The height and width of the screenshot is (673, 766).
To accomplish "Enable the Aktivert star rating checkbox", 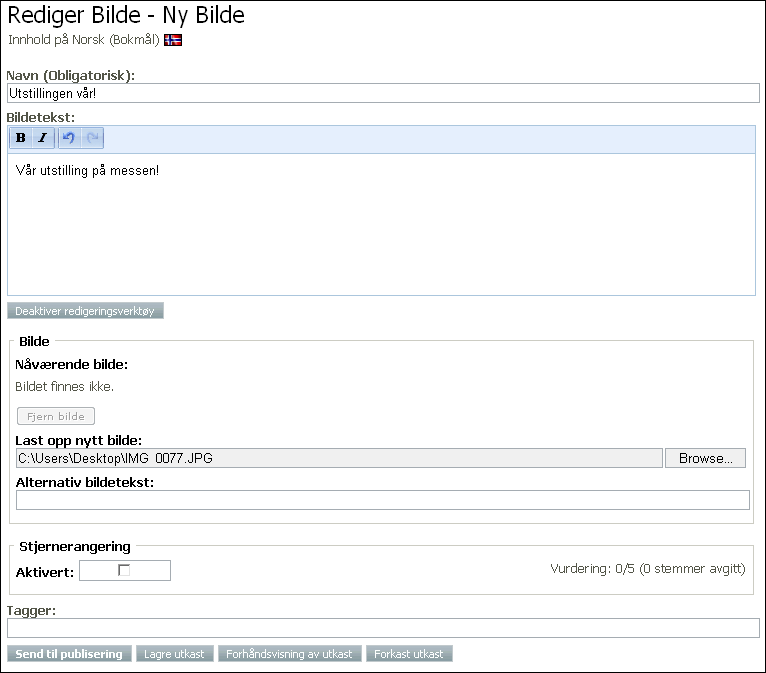I will [124, 570].
